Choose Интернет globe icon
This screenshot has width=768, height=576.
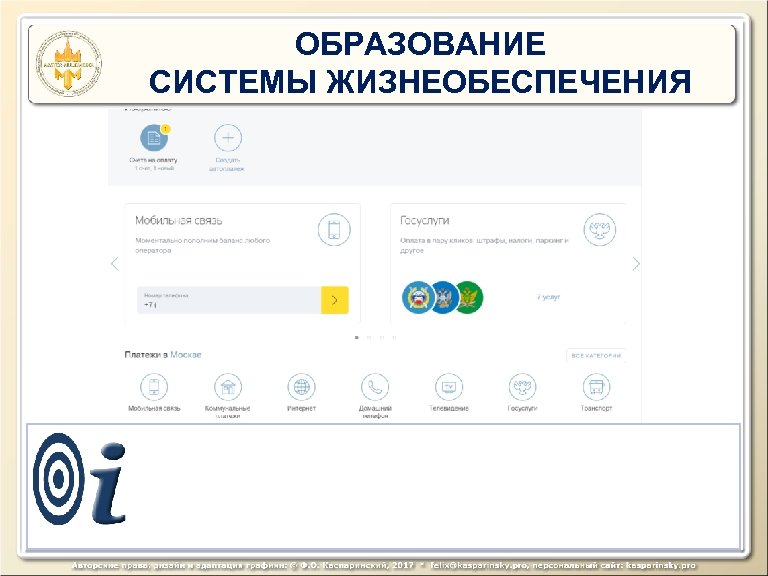pyautogui.click(x=301, y=387)
